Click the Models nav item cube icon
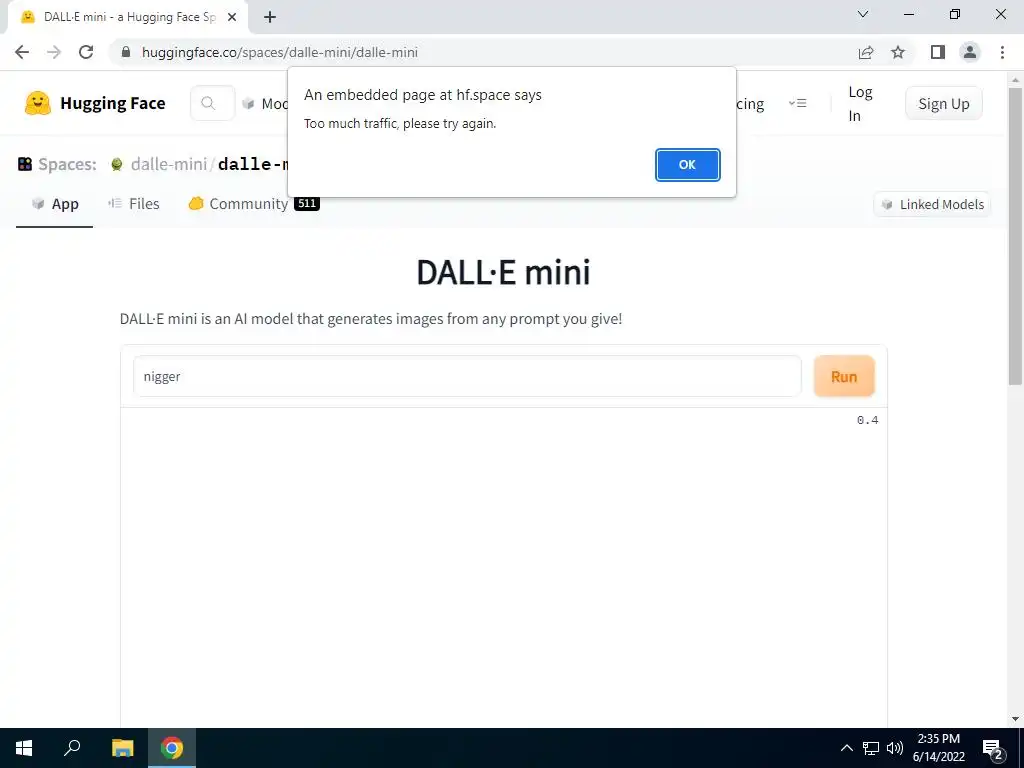This screenshot has width=1024, height=768. 248,103
